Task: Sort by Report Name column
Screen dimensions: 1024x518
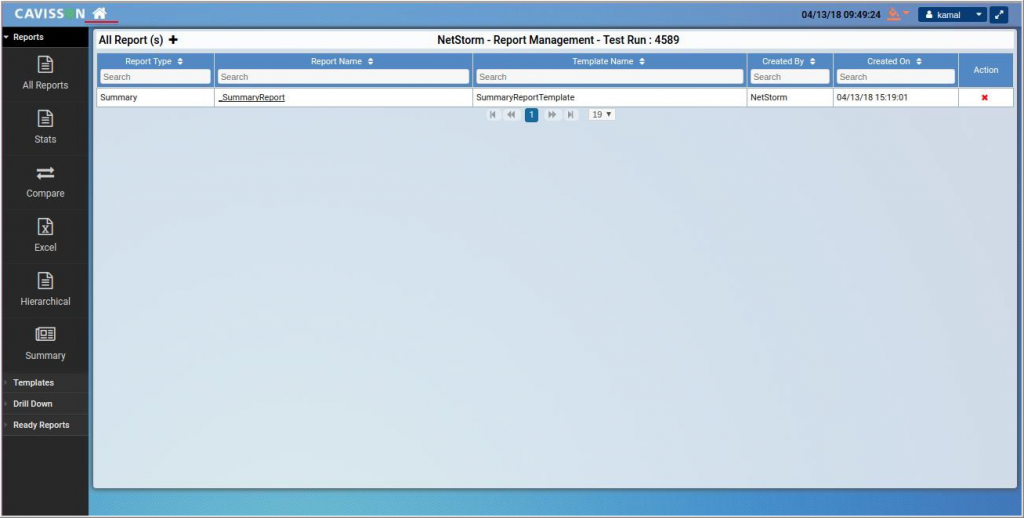Action: [371, 61]
